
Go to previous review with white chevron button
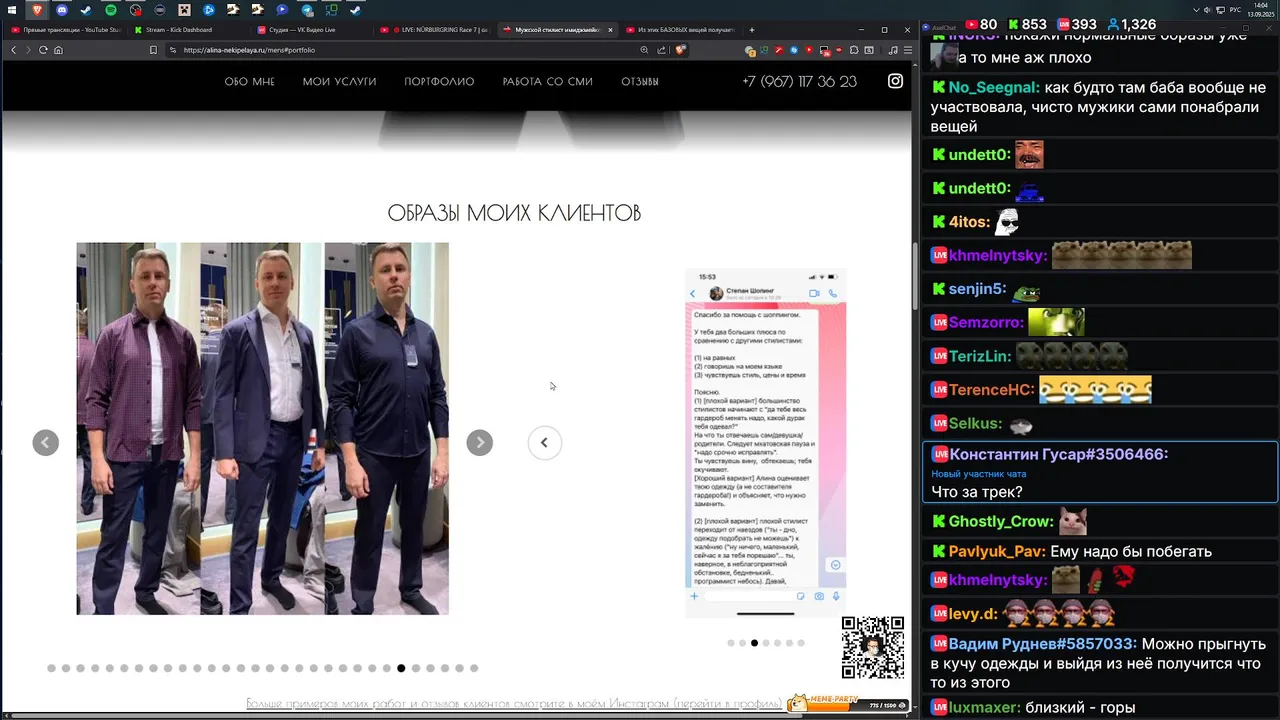(545, 442)
